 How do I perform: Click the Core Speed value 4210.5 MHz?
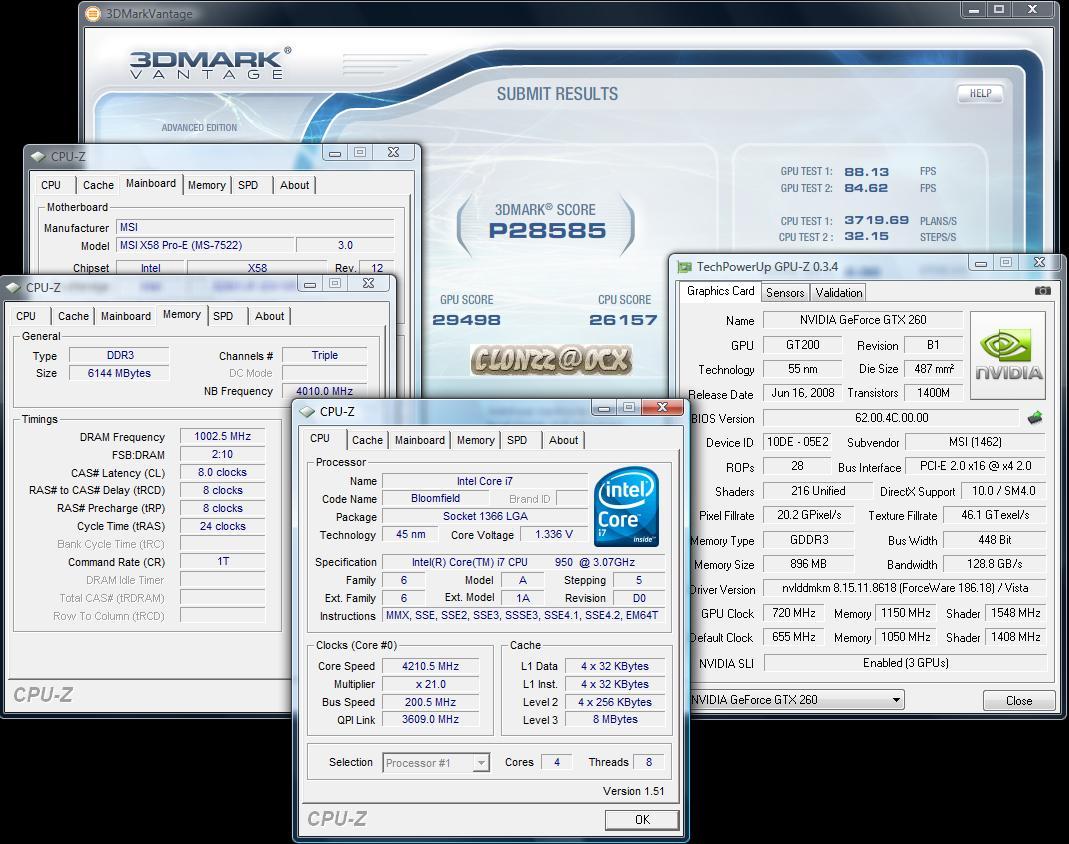(430, 666)
